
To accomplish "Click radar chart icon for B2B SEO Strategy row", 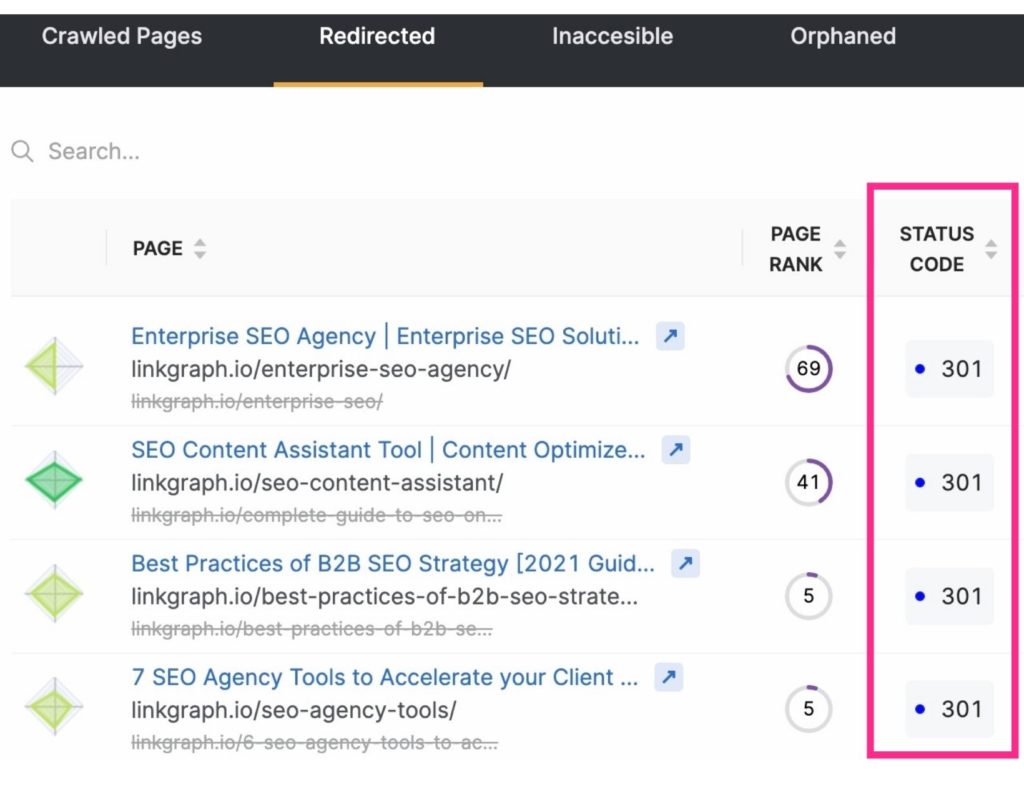I will click(54, 595).
